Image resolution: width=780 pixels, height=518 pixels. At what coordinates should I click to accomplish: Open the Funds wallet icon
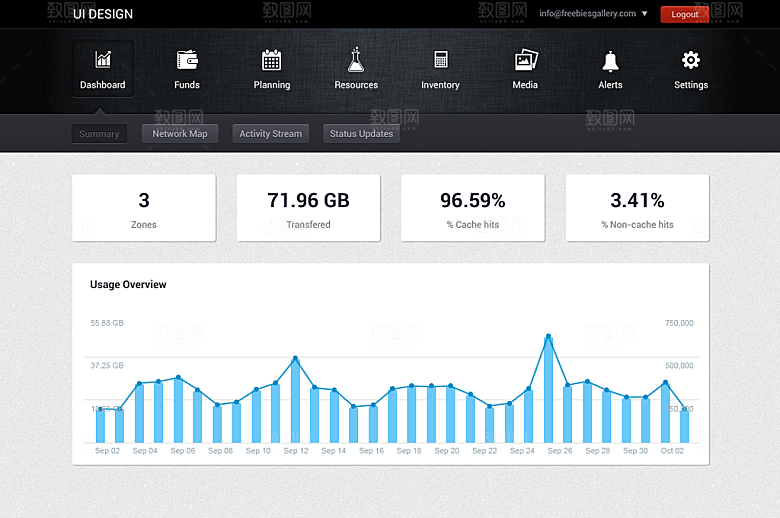point(187,60)
